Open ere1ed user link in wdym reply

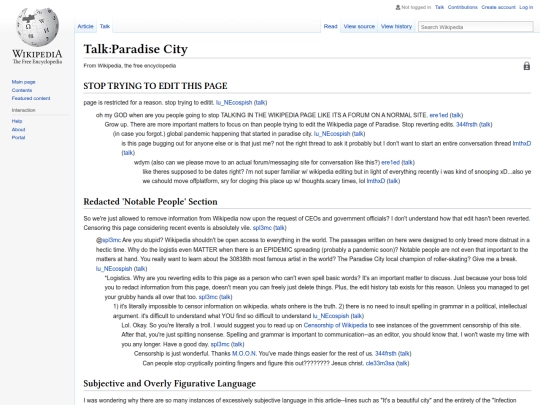(x=391, y=163)
